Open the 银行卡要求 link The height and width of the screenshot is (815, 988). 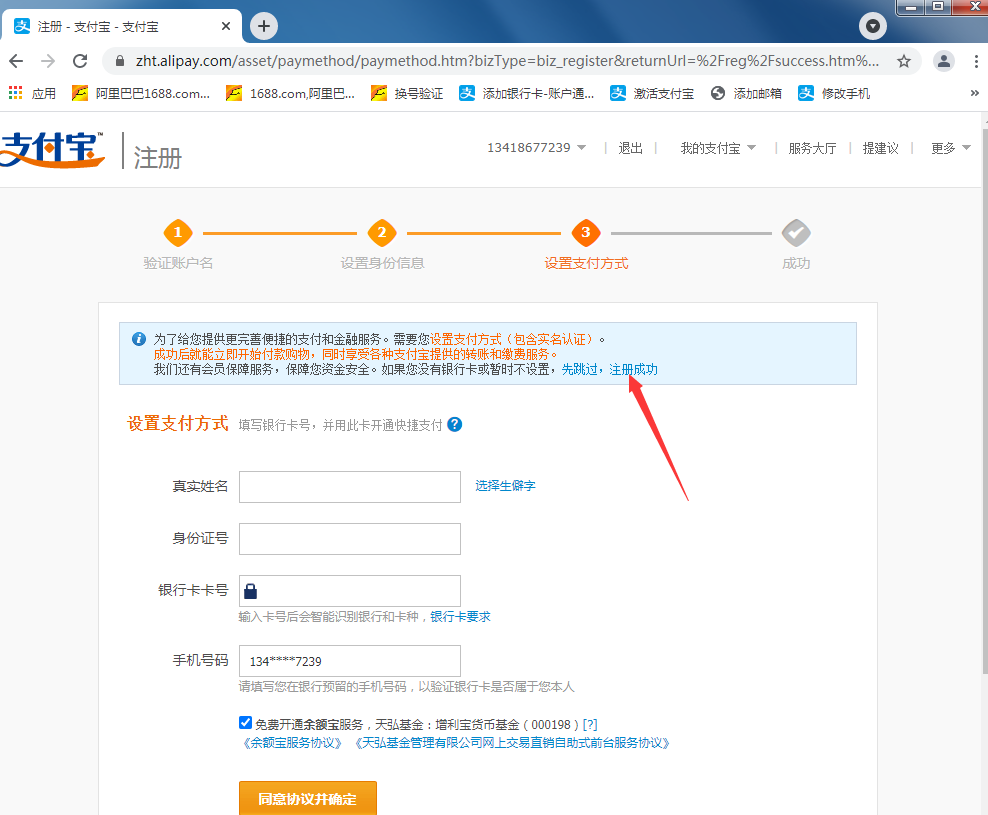coord(460,616)
